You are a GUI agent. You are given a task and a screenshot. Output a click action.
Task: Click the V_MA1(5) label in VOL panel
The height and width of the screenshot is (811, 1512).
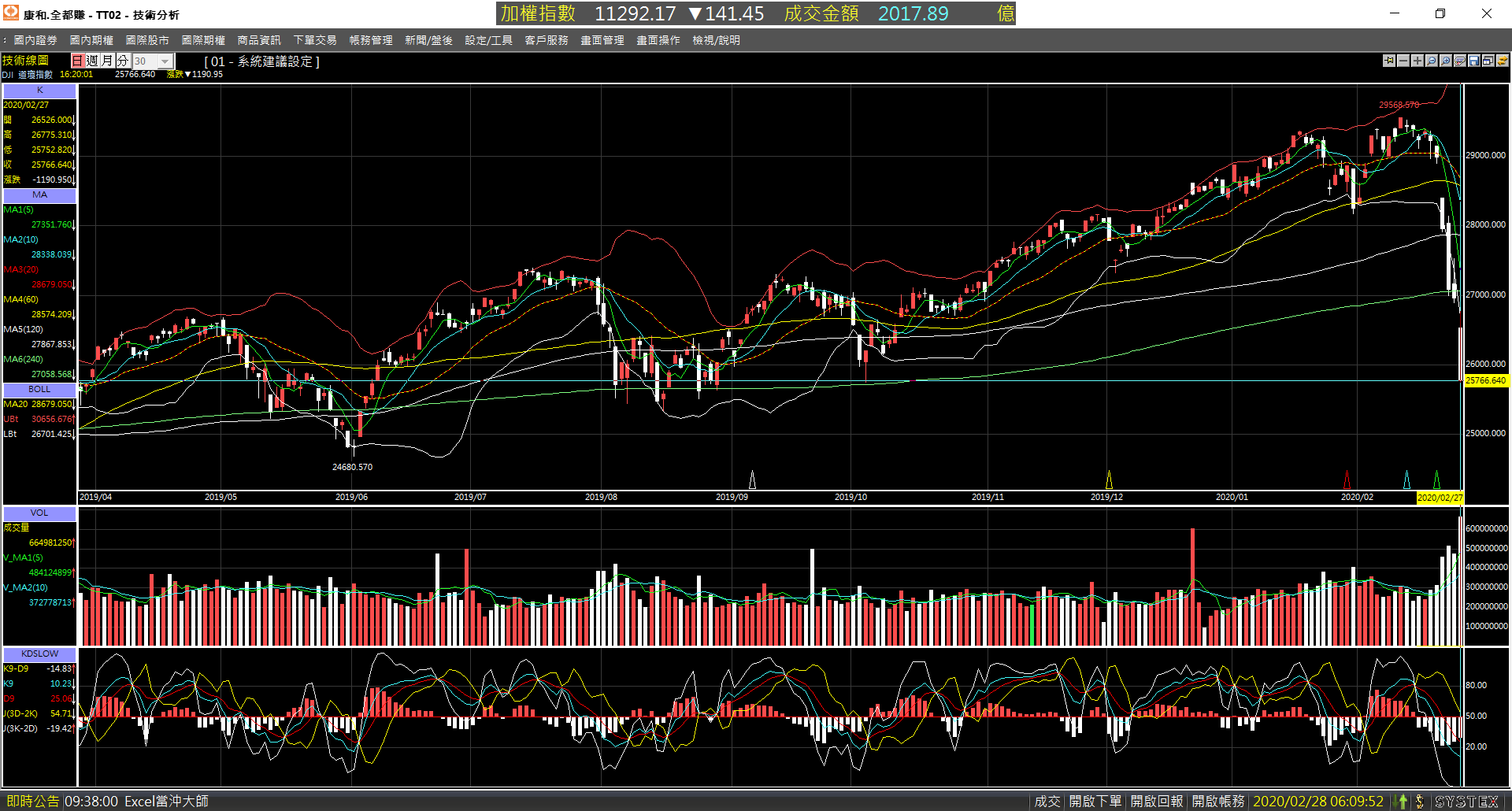[24, 558]
